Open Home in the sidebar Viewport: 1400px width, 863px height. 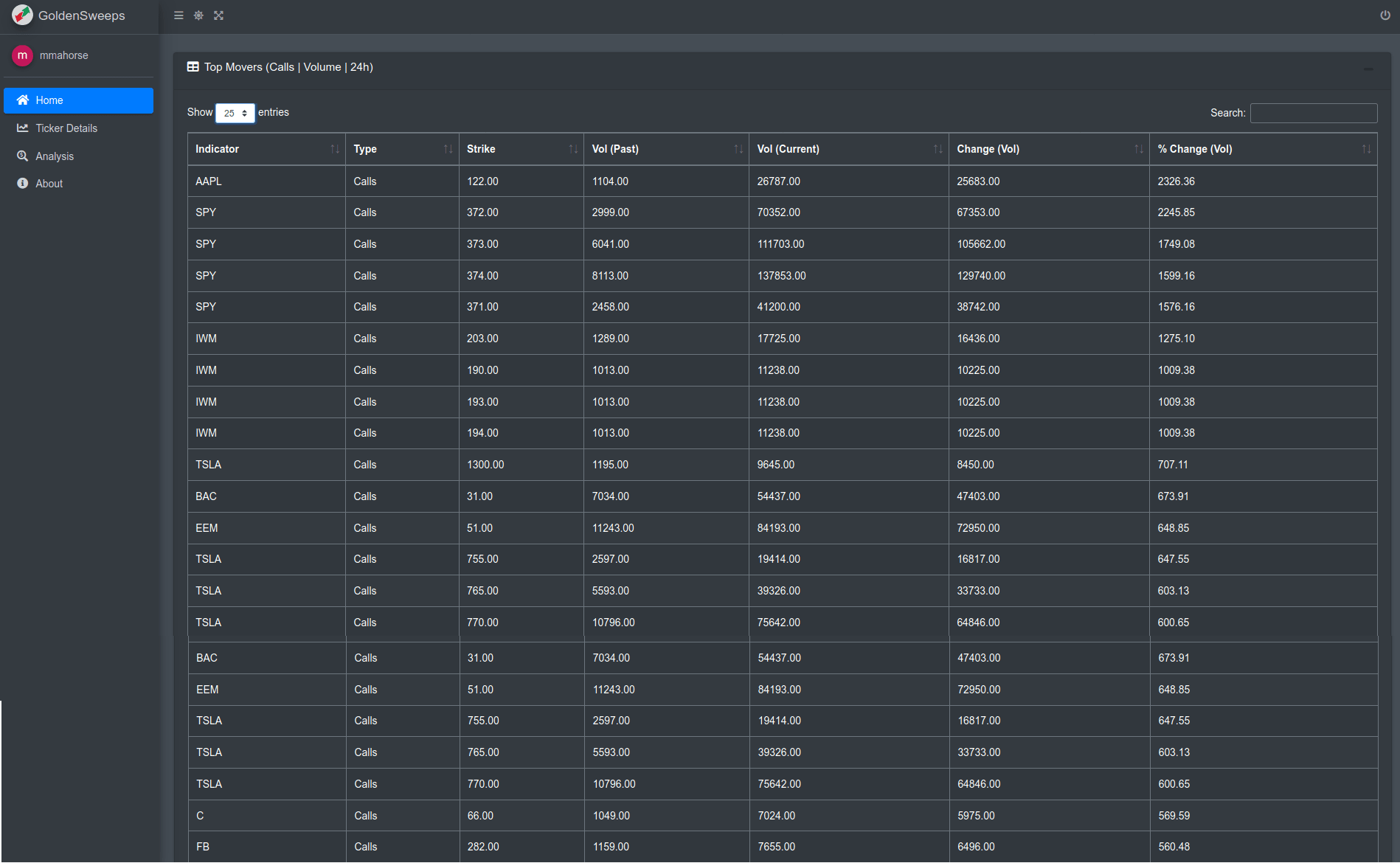[79, 100]
